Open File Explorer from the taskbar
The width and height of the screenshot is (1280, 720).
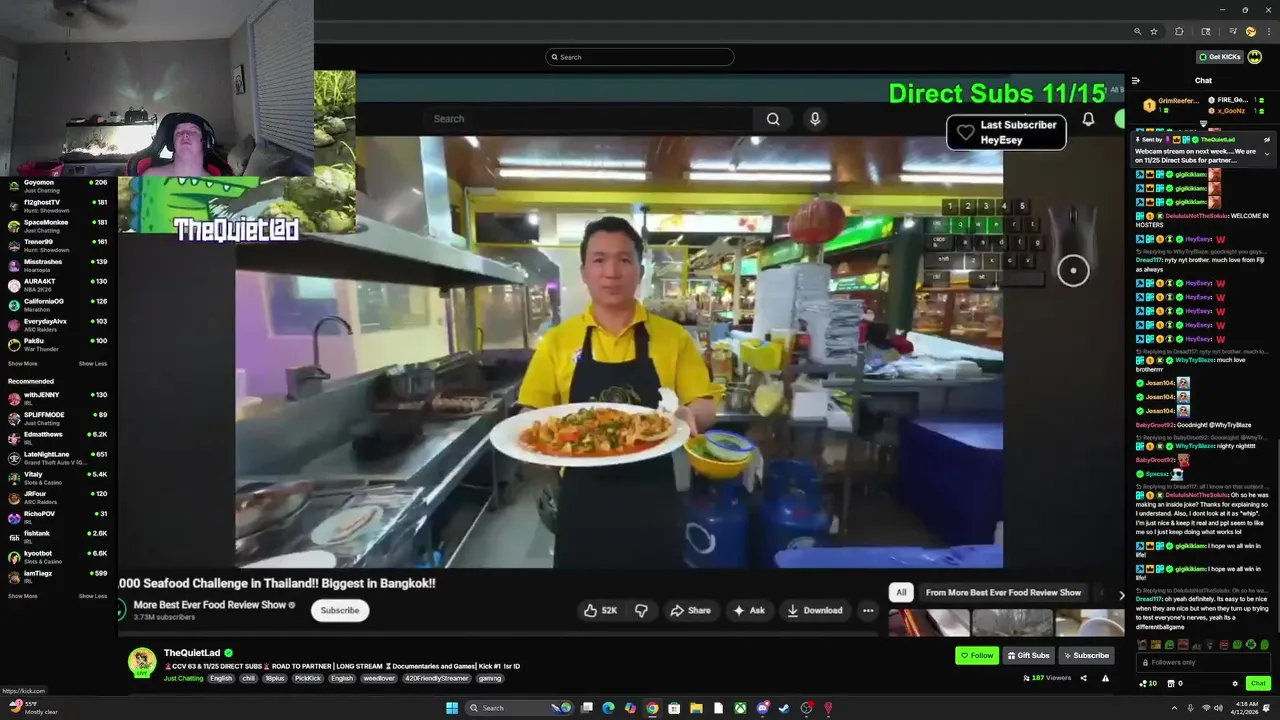point(696,708)
